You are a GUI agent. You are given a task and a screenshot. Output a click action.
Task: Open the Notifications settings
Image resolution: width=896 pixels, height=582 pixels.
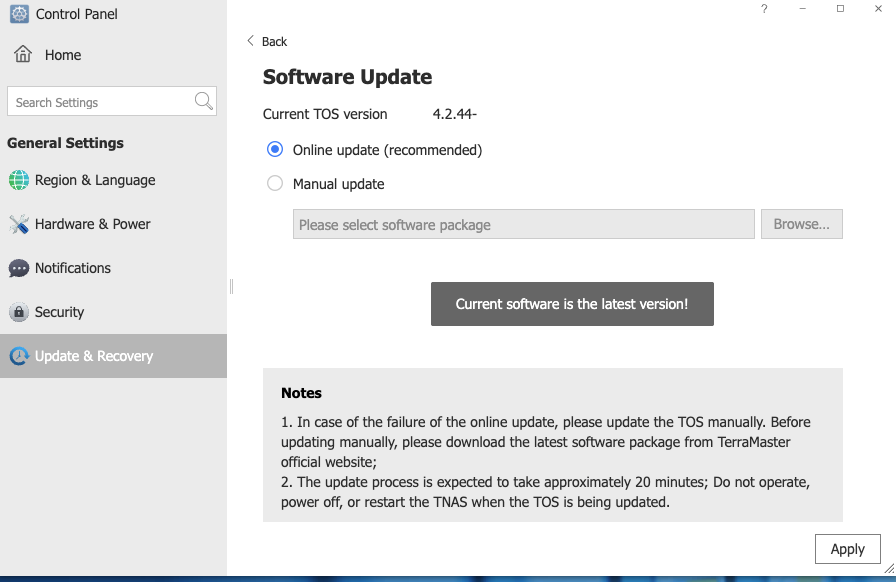pyautogui.click(x=113, y=268)
